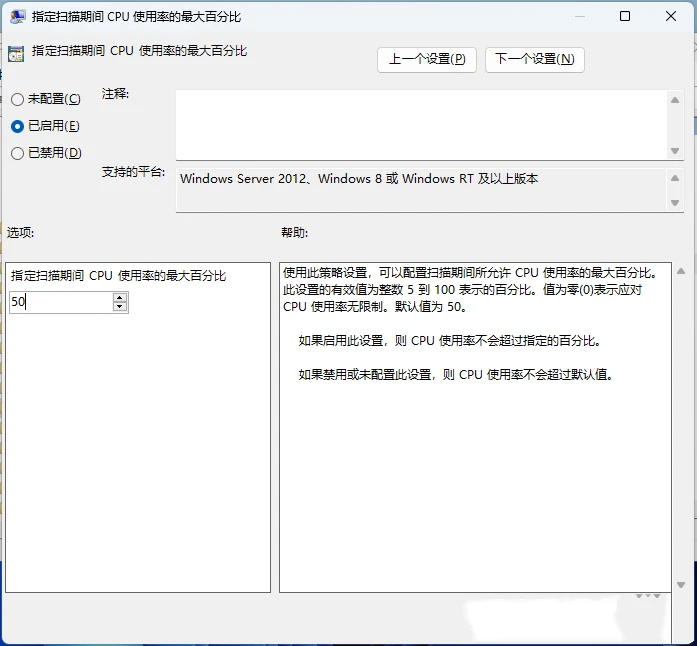Decrease CPU percentage with the spinner down arrow
697x646 pixels.
point(120,307)
